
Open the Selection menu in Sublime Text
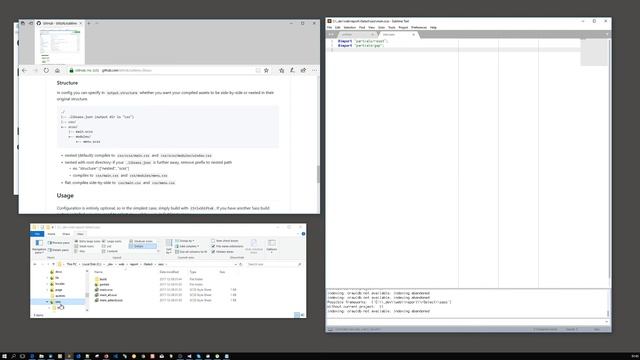[350, 27]
